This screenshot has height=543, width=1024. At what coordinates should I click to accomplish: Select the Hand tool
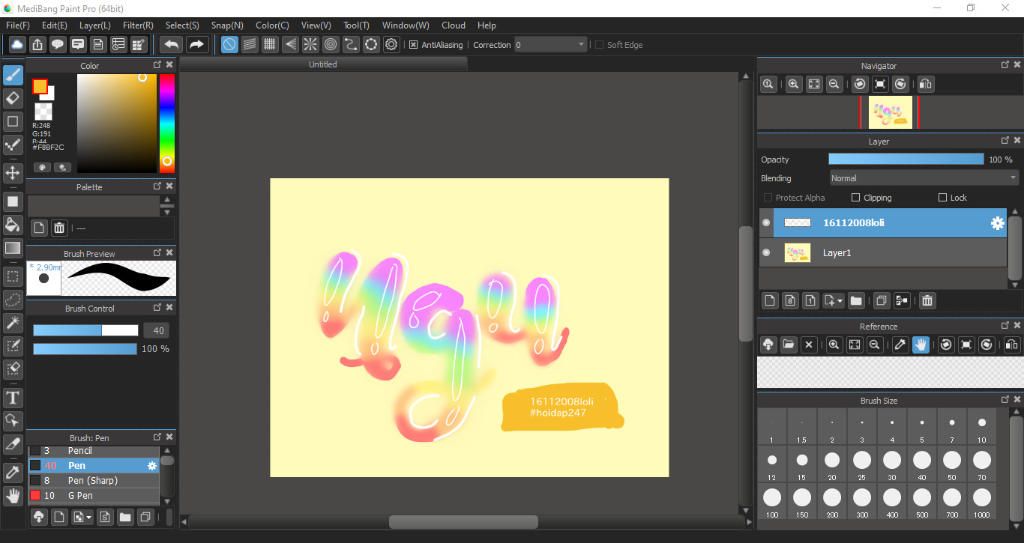click(12, 495)
